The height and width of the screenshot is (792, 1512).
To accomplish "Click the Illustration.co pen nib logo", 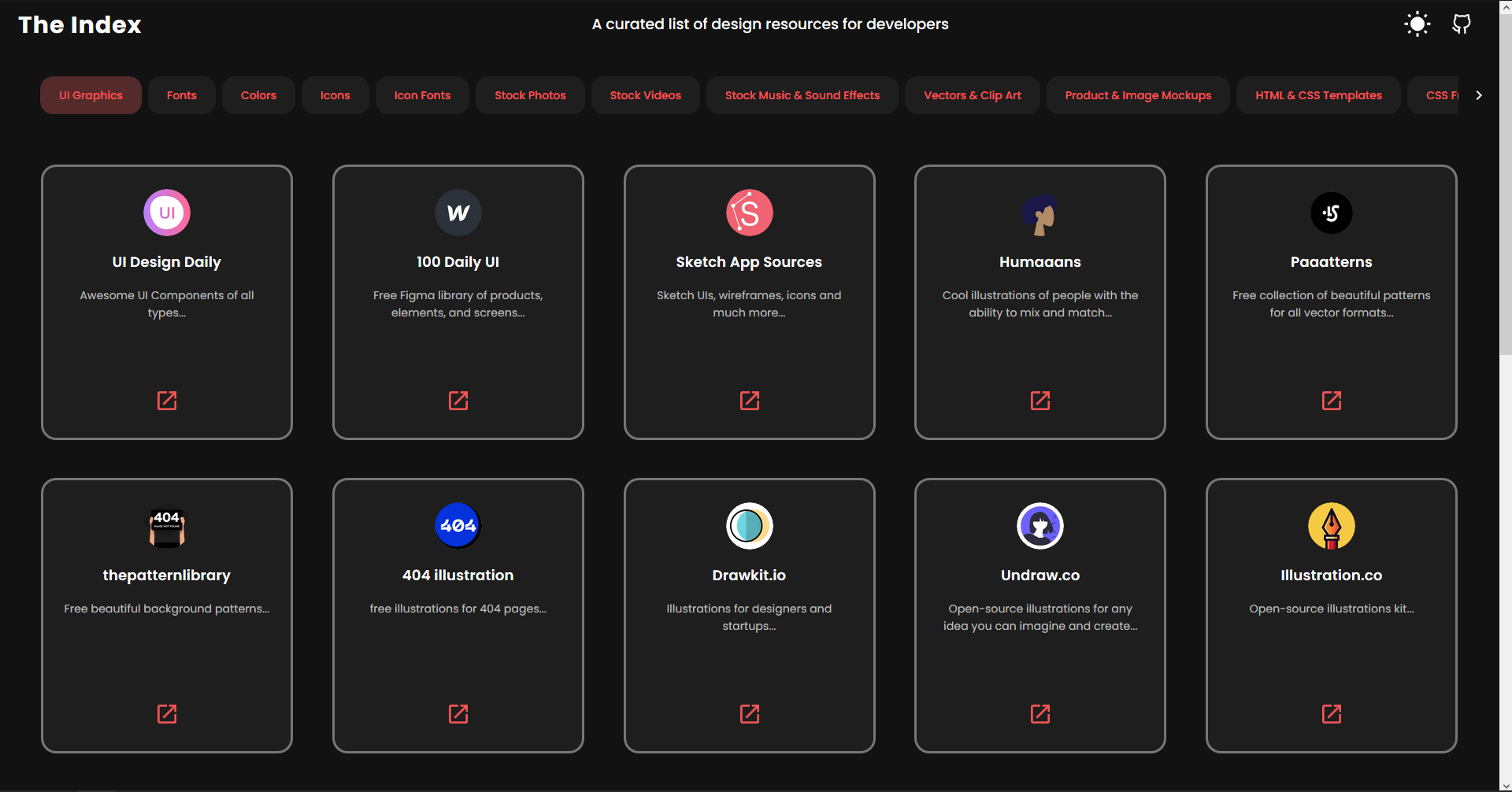I will click(1332, 526).
